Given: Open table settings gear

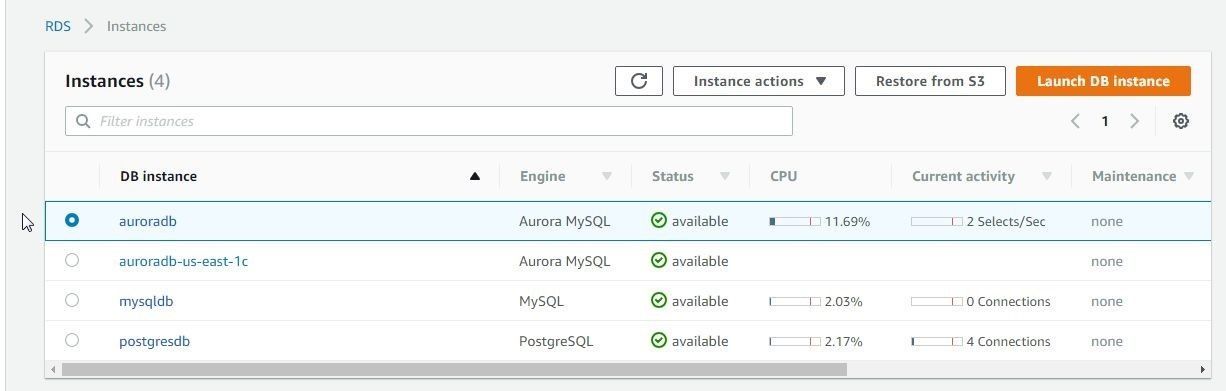Looking at the screenshot, I should pyautogui.click(x=1181, y=121).
